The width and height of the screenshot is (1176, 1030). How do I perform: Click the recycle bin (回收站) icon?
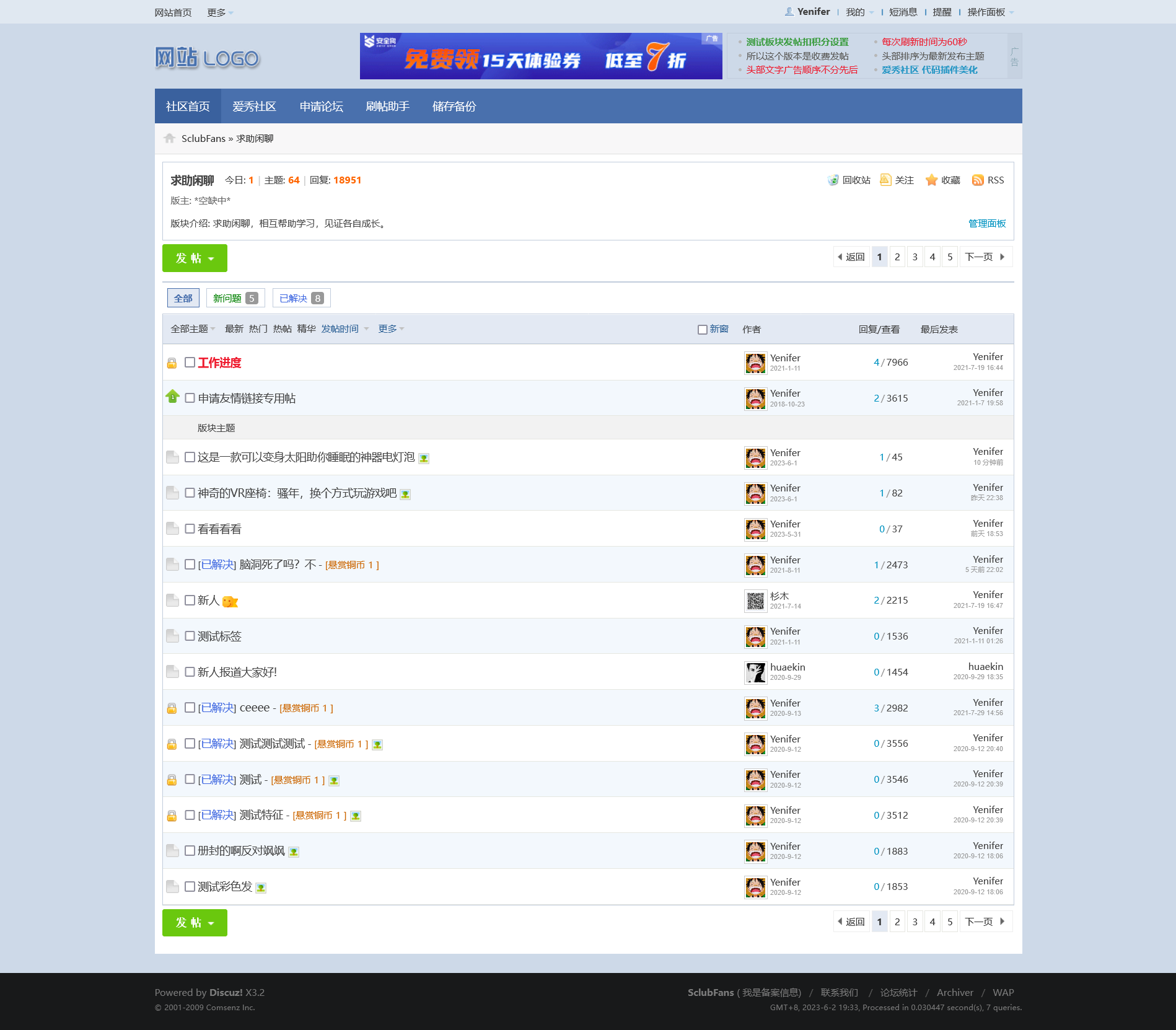coord(833,180)
